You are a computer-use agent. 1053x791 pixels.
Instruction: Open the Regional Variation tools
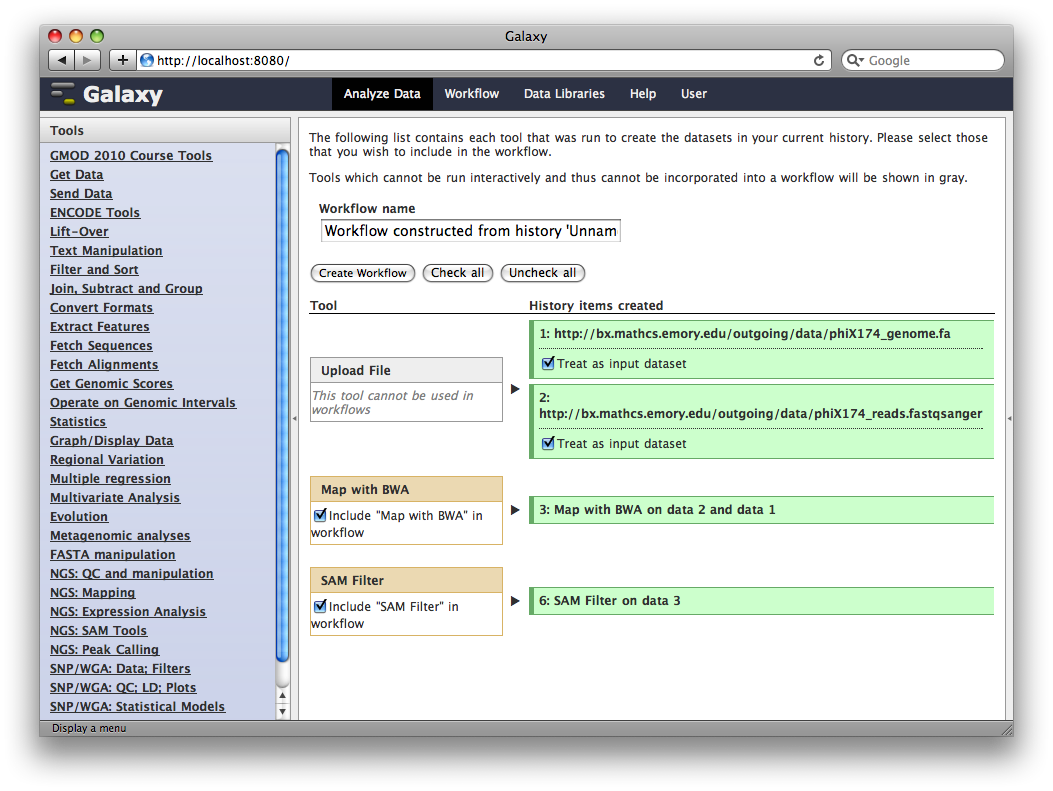[x=107, y=459]
